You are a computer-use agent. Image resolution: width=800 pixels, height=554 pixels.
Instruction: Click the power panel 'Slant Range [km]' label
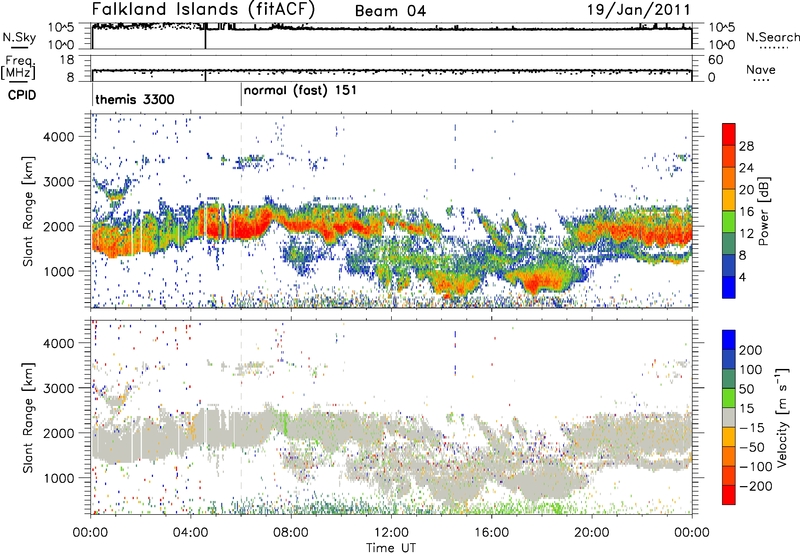(x=28, y=211)
